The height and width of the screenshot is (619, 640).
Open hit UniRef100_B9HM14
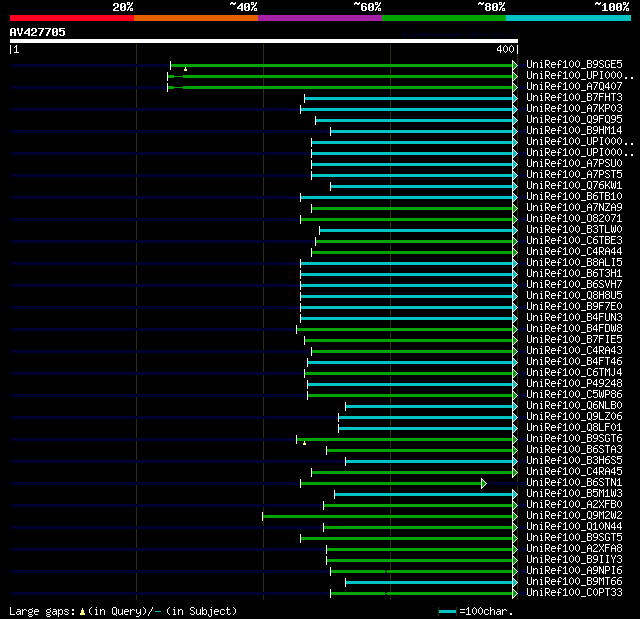[x=574, y=131]
